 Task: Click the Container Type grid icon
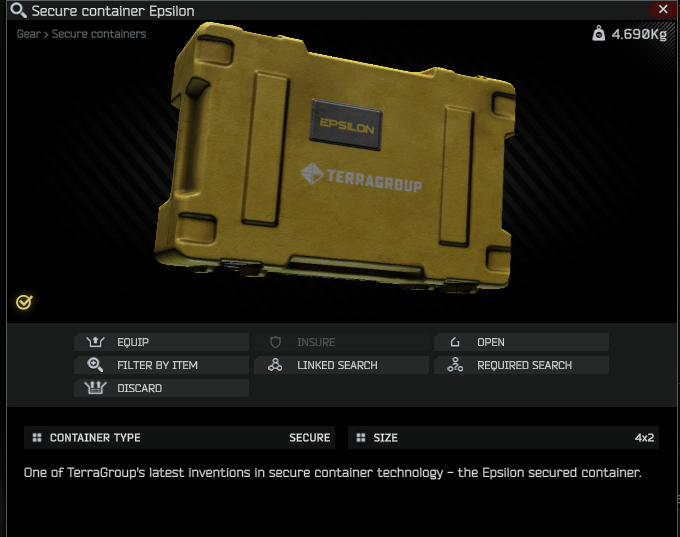tap(37, 438)
